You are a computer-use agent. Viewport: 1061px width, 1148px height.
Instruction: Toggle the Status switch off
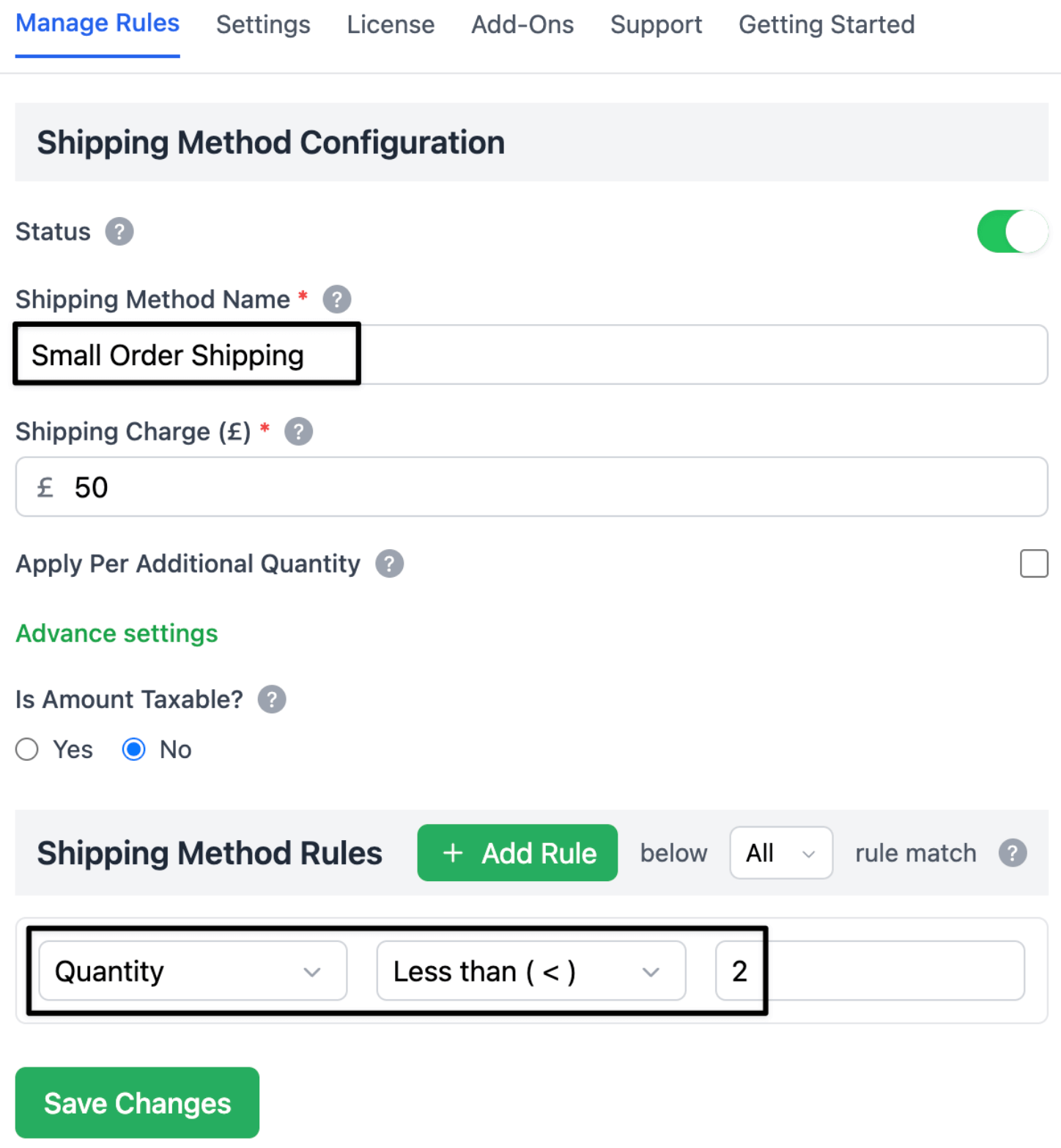click(x=1013, y=232)
